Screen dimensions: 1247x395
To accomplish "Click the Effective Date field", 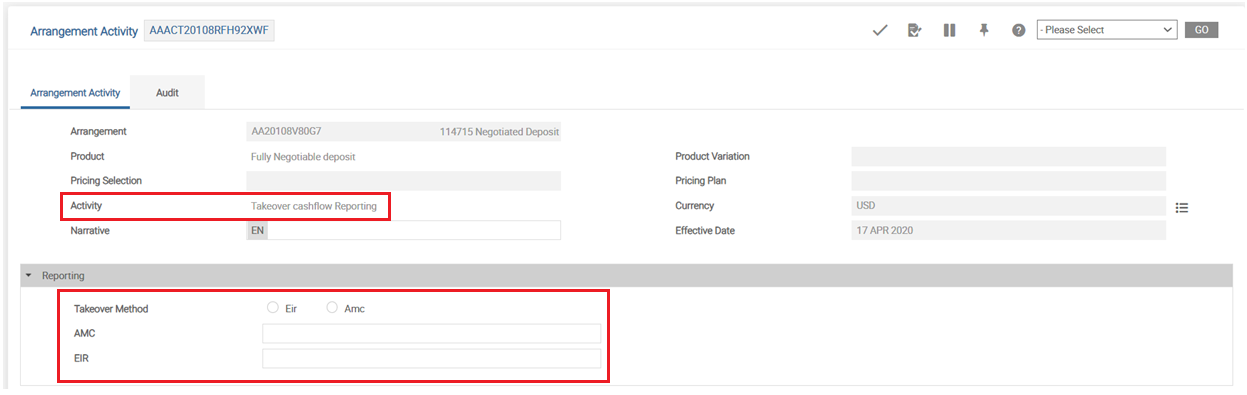I will (1008, 230).
